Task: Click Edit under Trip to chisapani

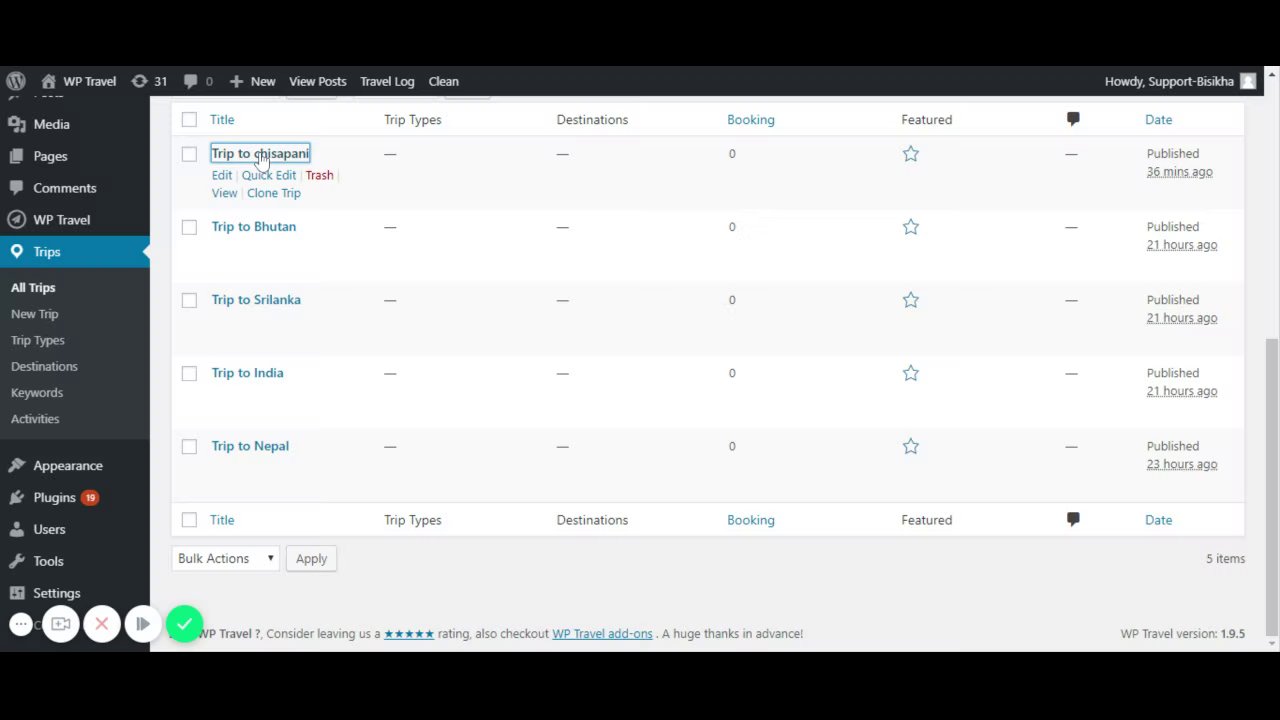Action: pos(221,175)
